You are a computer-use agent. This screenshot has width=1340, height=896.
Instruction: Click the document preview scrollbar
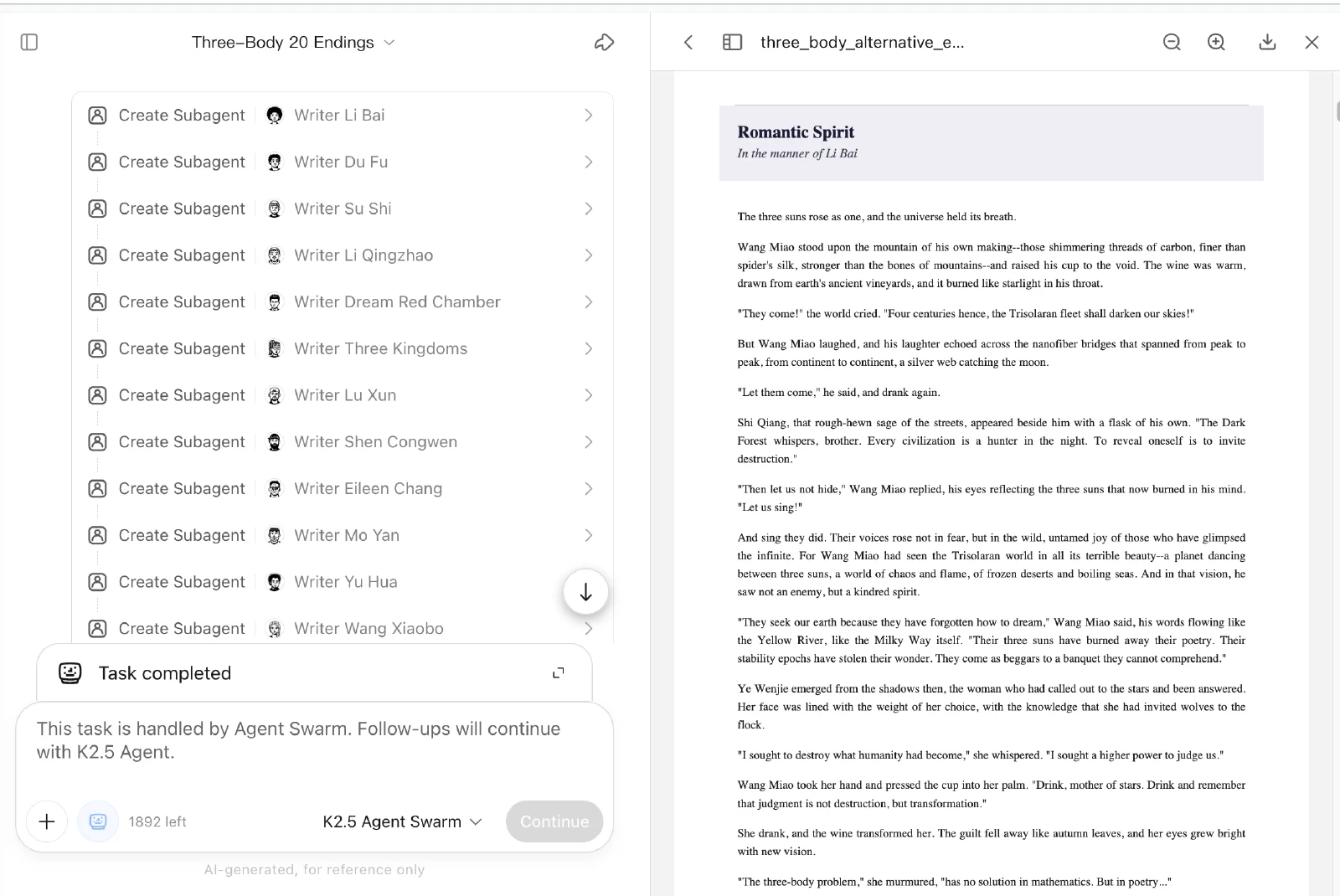coord(1337,111)
